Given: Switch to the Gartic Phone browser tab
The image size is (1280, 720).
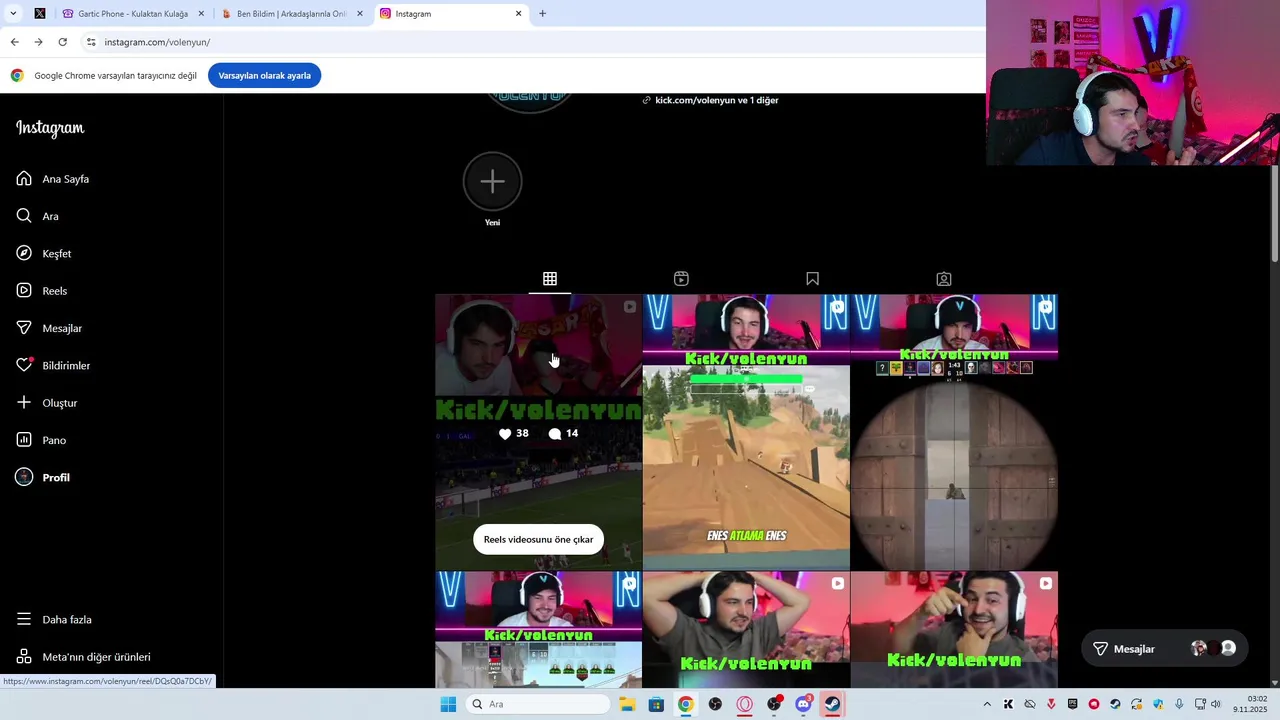Looking at the screenshot, I should tap(133, 14).
